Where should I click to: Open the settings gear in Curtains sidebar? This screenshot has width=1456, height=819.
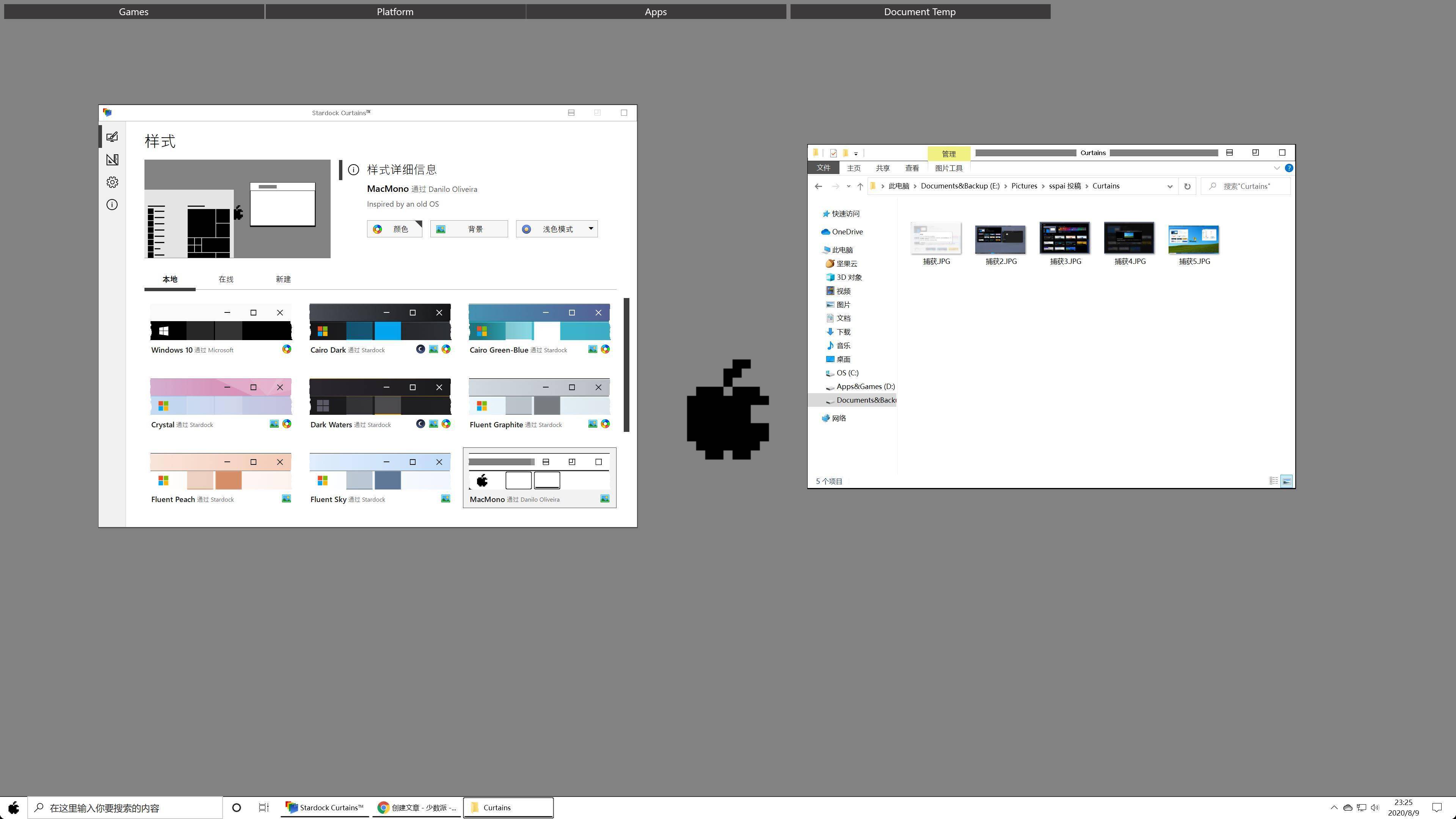pos(112,182)
